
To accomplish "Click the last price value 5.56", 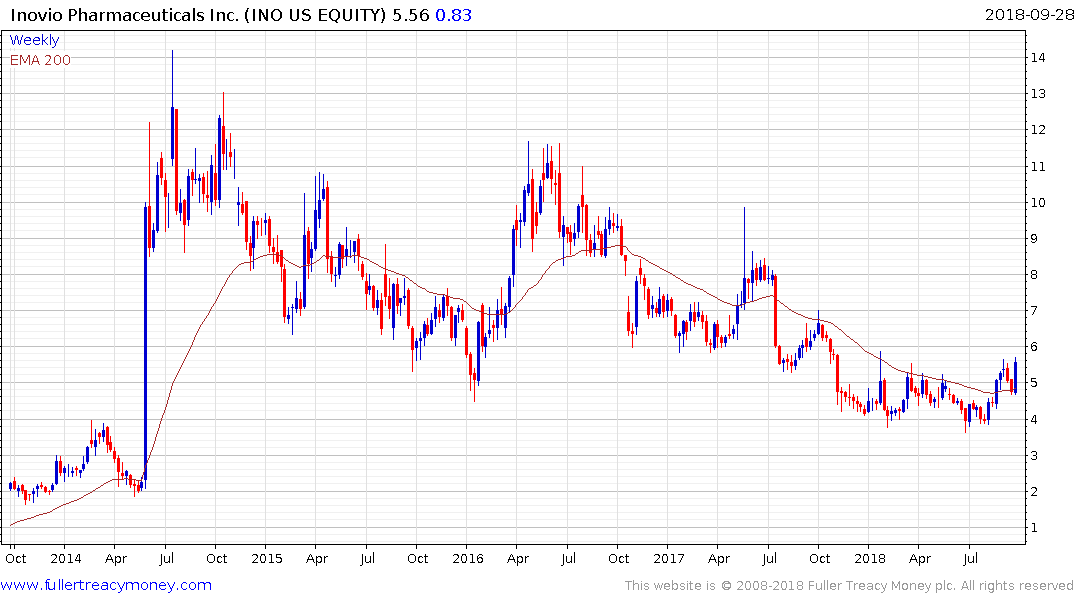I will click(411, 15).
